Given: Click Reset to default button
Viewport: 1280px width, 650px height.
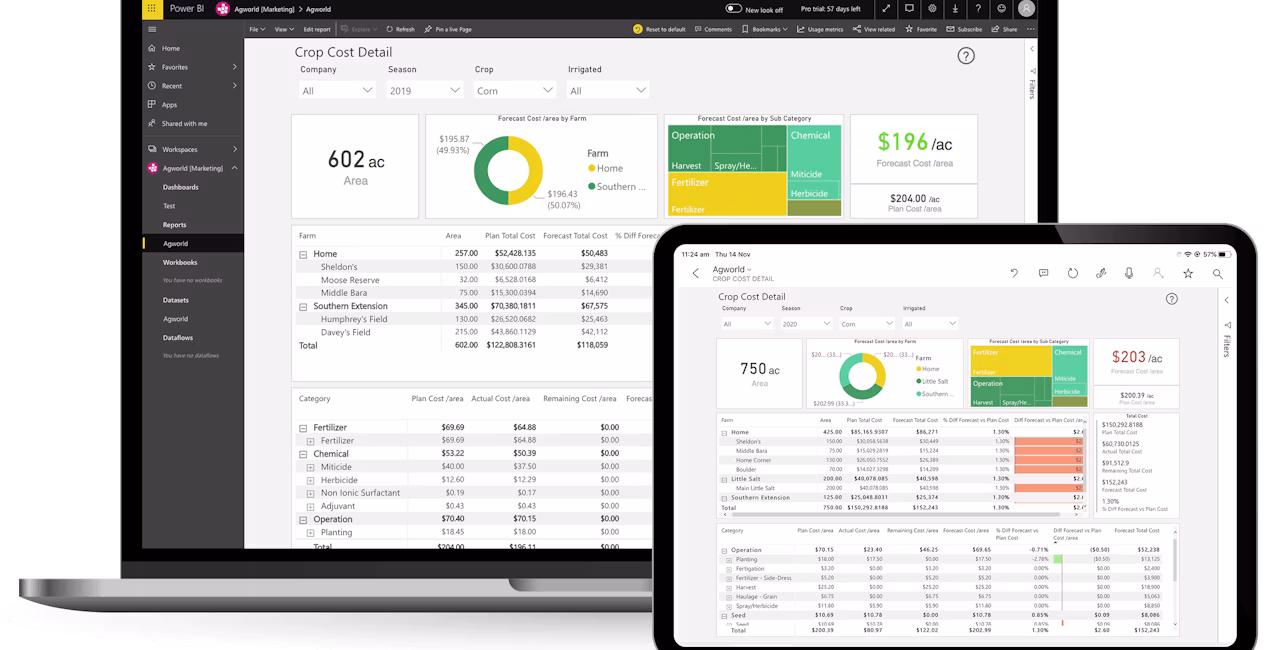Looking at the screenshot, I should (x=660, y=29).
